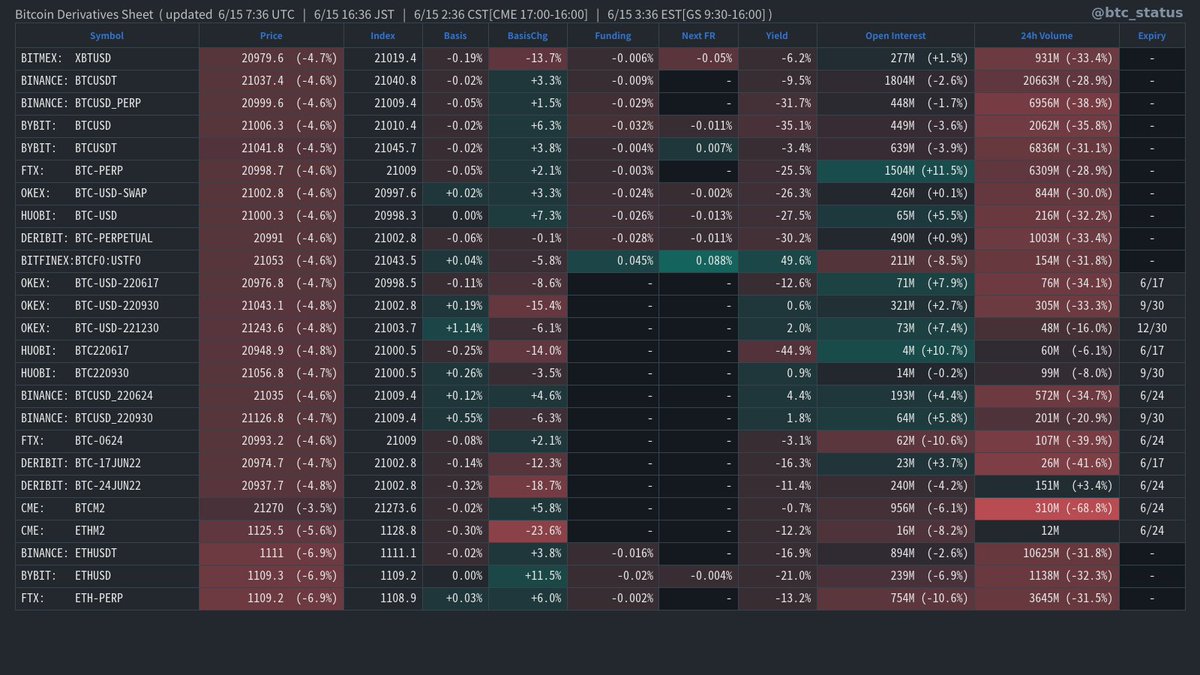Sort by the Price column header
Viewport: 1200px width, 675px height.
[x=271, y=35]
